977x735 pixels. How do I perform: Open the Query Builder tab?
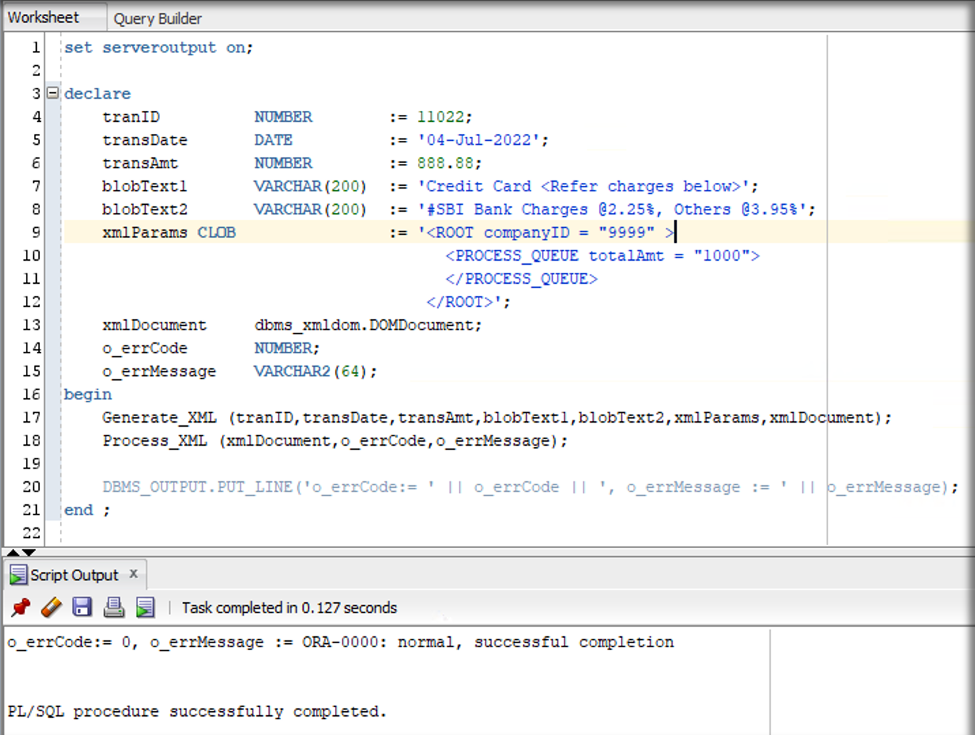(x=157, y=18)
